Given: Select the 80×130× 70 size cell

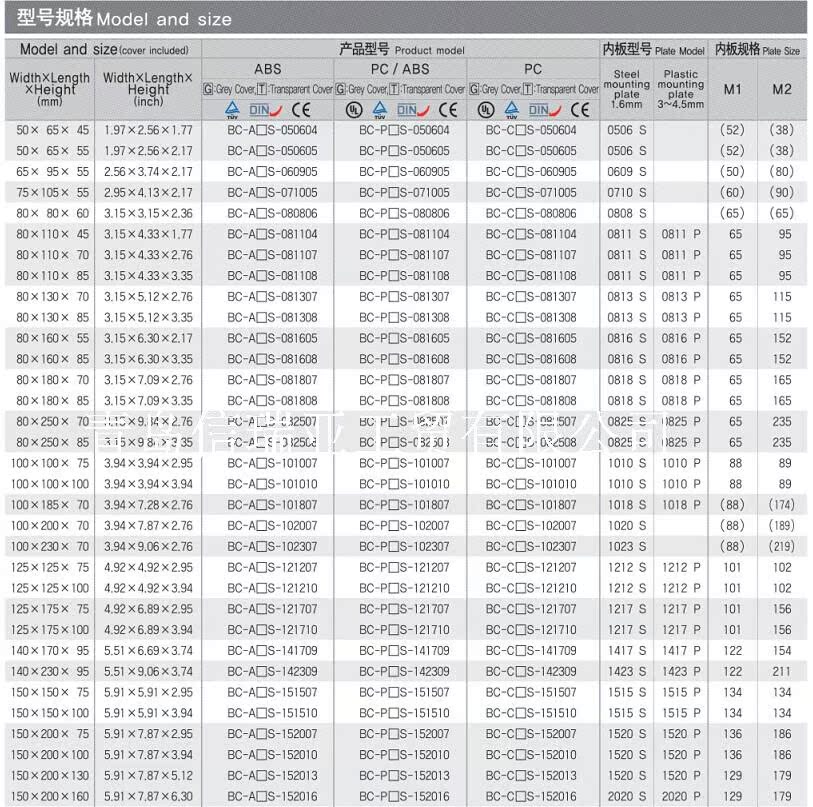Looking at the screenshot, I should point(52,297).
